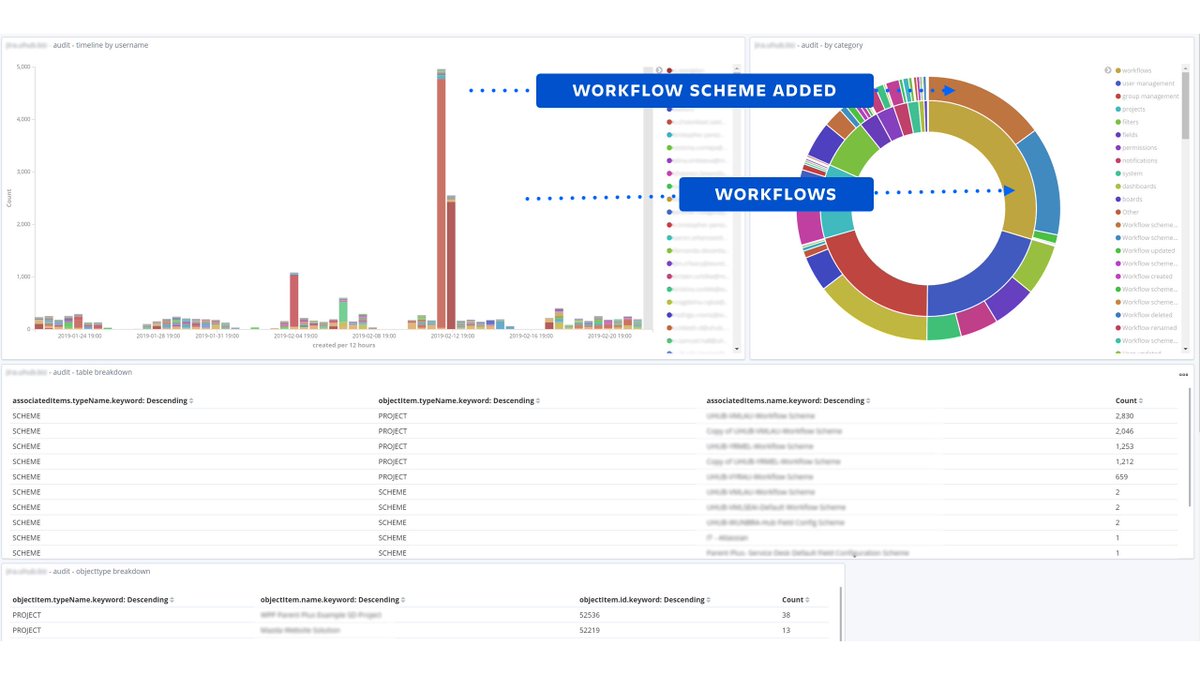Click the Workflow renamed legend icon
The height and width of the screenshot is (675, 1200).
1119,327
